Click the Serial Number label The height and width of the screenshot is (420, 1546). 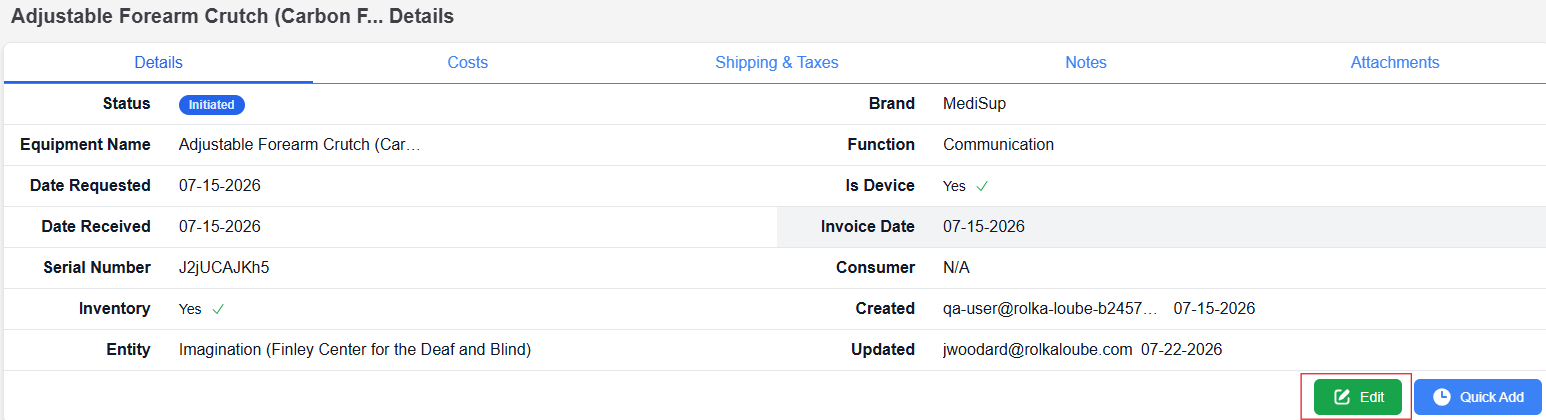click(97, 268)
